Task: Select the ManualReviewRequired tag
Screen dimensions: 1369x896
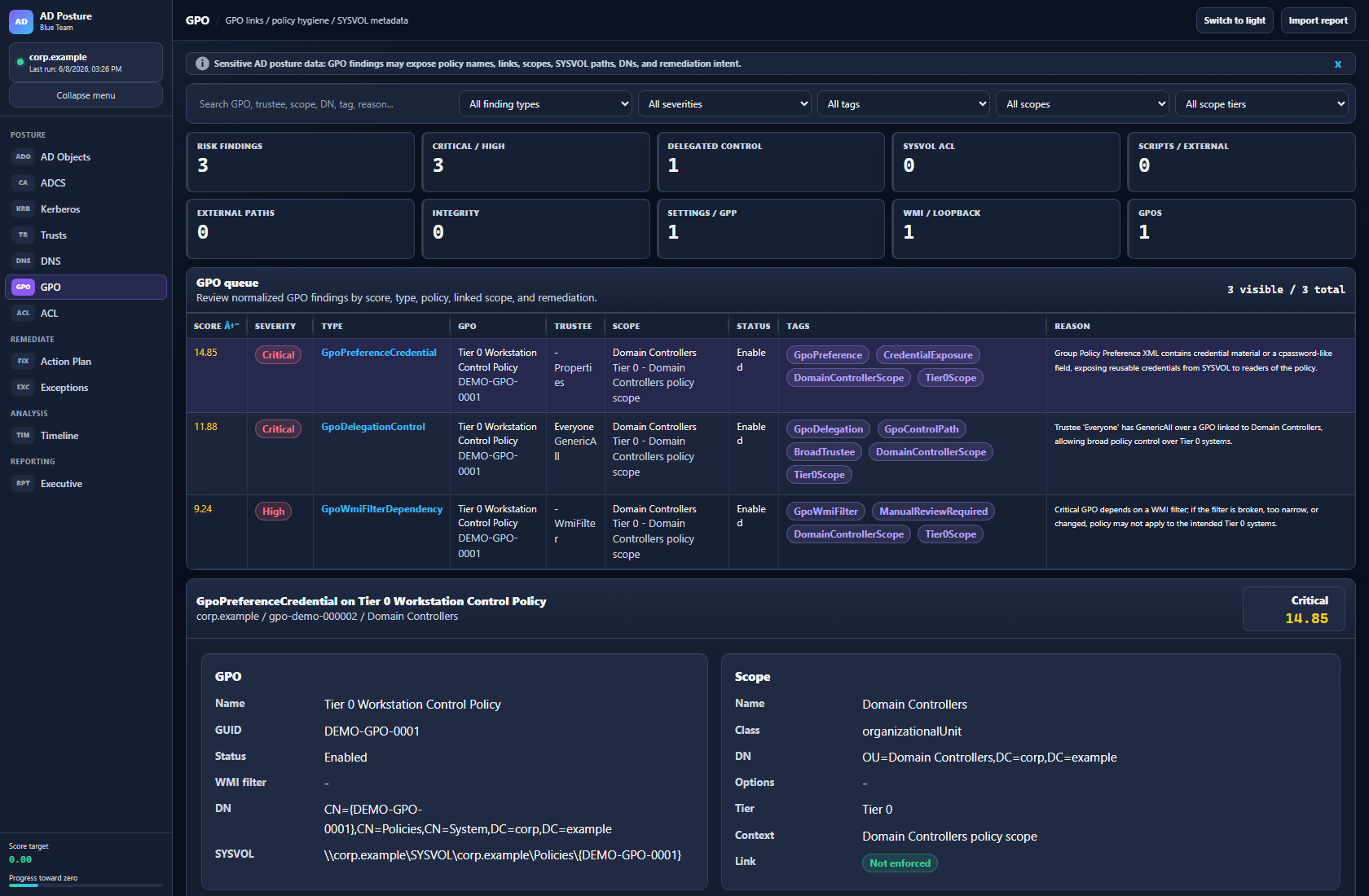Action: [x=933, y=511]
